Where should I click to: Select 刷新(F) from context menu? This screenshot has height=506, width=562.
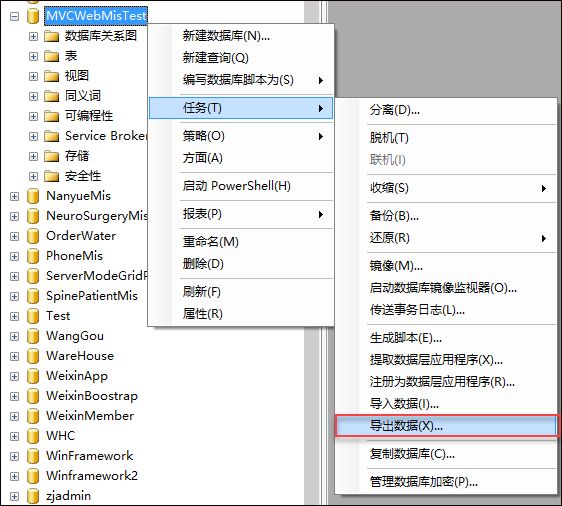point(241,292)
